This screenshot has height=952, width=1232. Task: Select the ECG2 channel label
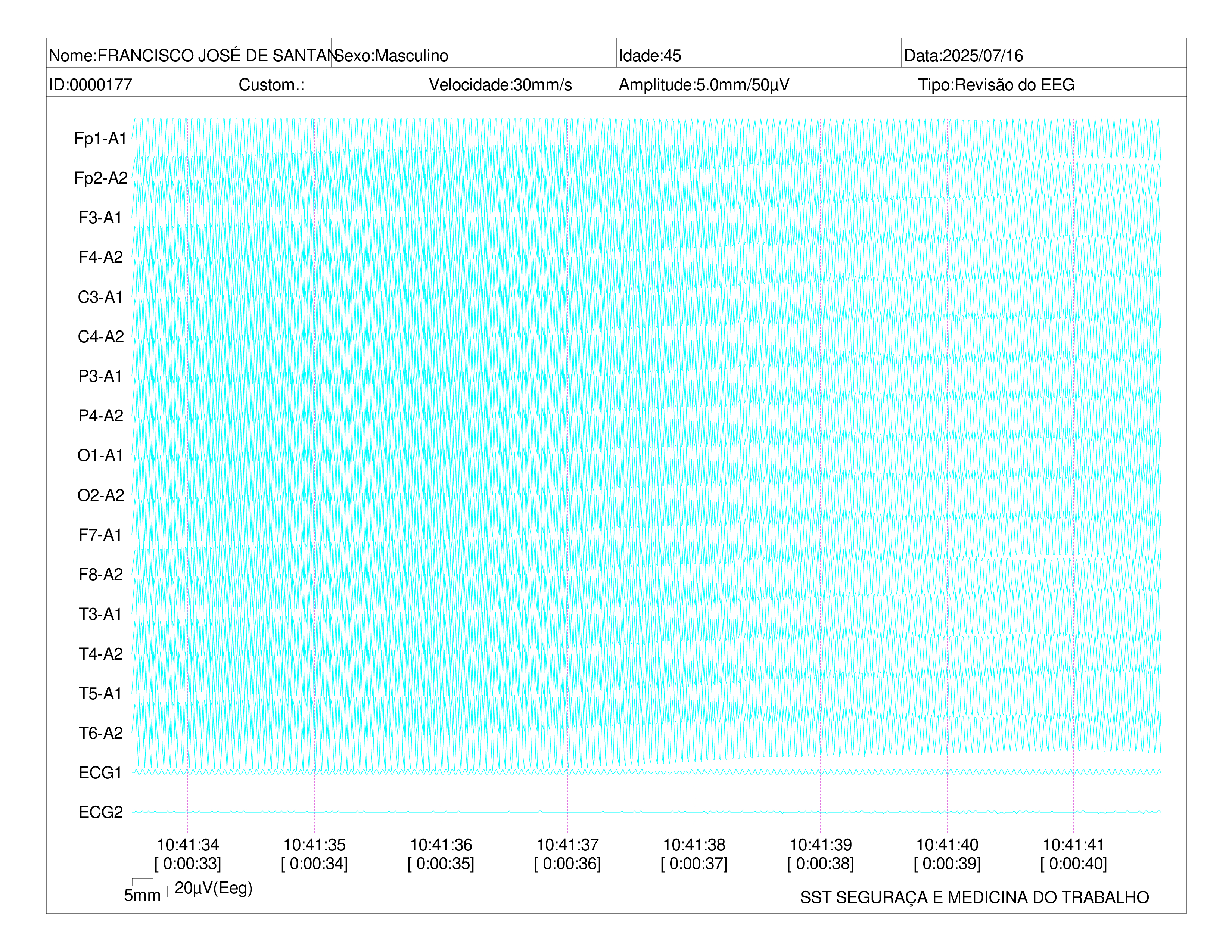click(x=101, y=812)
